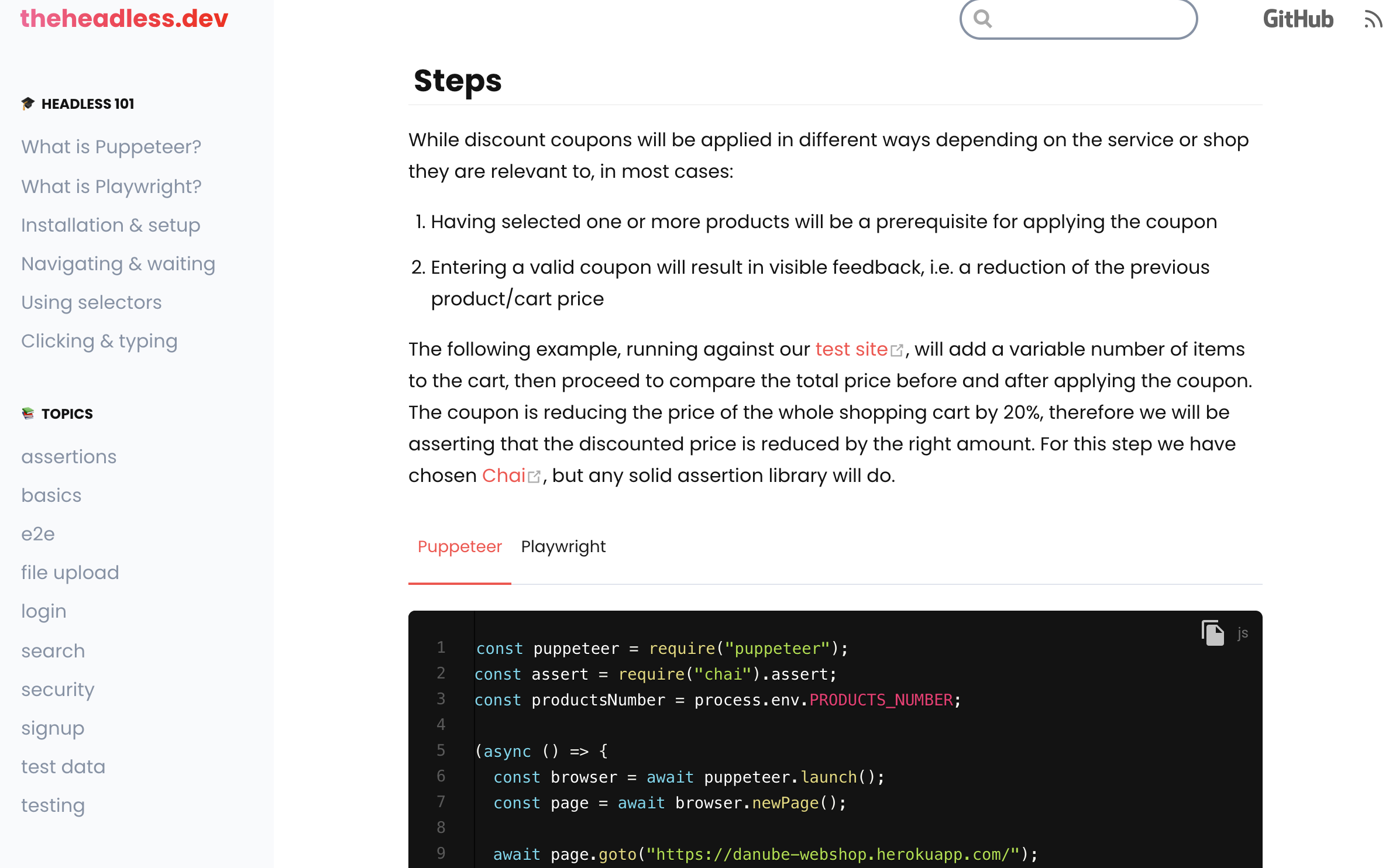Screen dimensions: 1389x868
Task: Select the 'assertions' topic
Action: (x=69, y=456)
